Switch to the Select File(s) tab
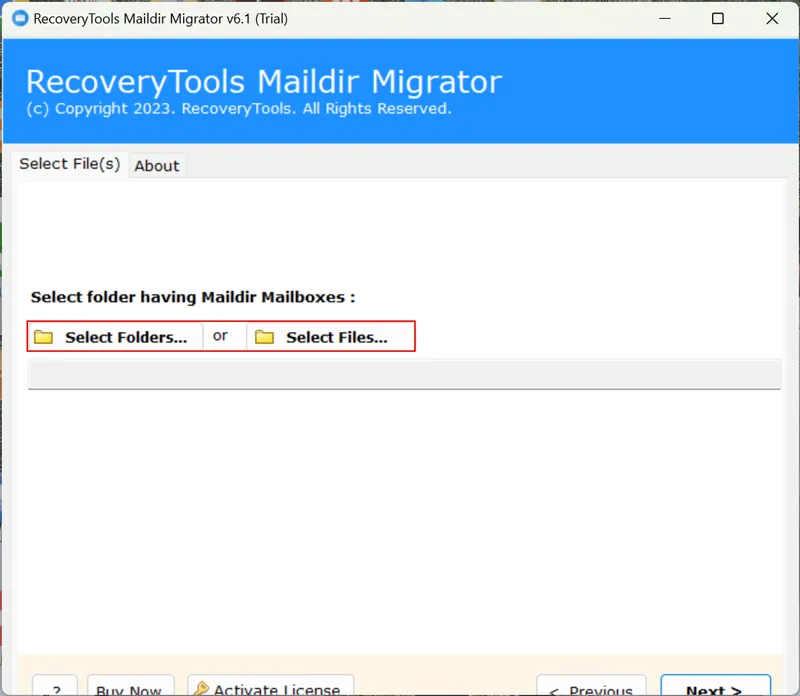 69,164
